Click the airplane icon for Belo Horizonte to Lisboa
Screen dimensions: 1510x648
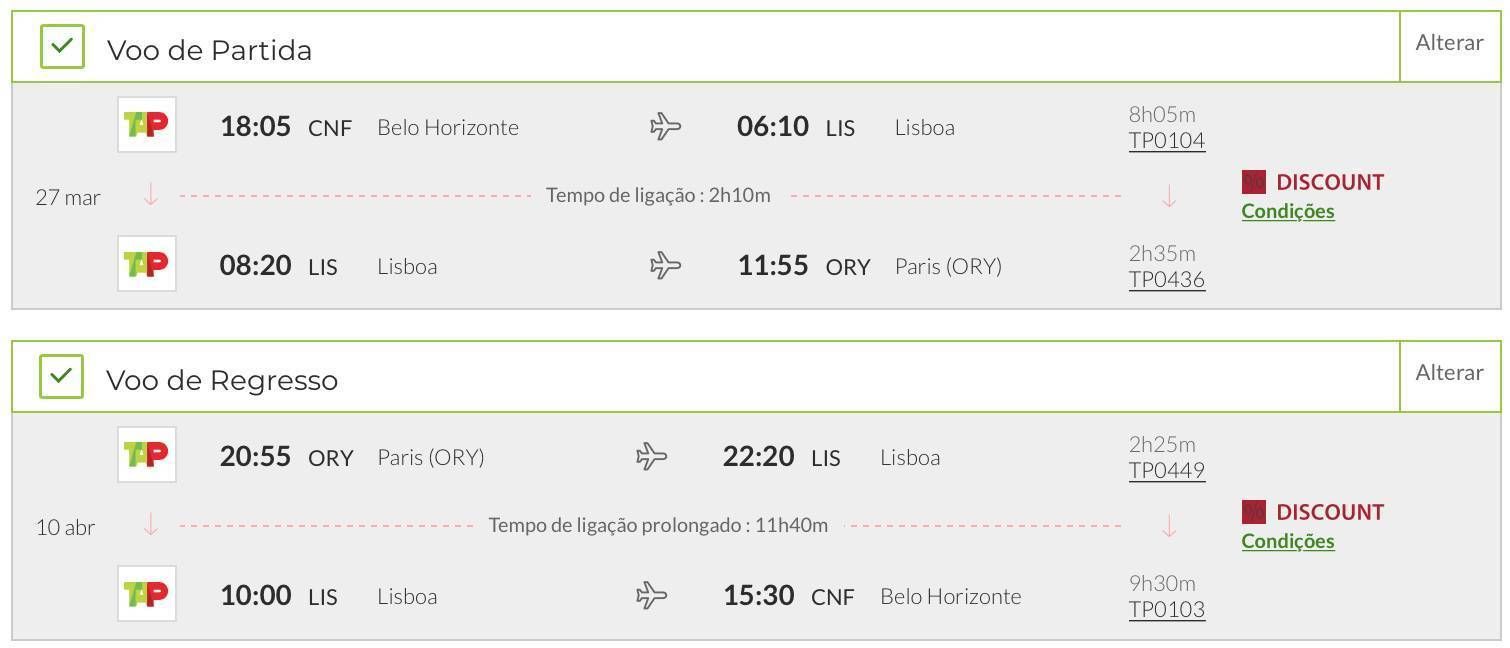click(x=665, y=127)
